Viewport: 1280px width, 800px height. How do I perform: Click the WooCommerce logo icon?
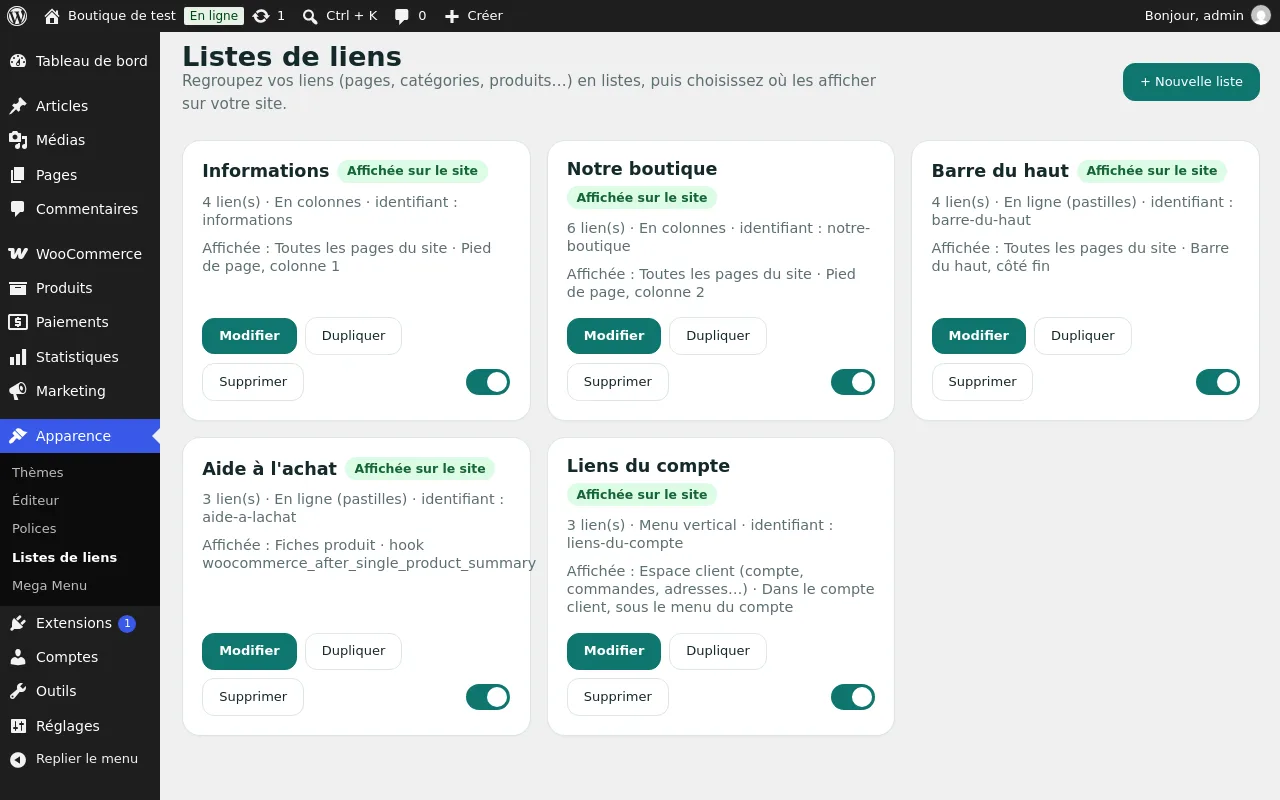(x=18, y=254)
